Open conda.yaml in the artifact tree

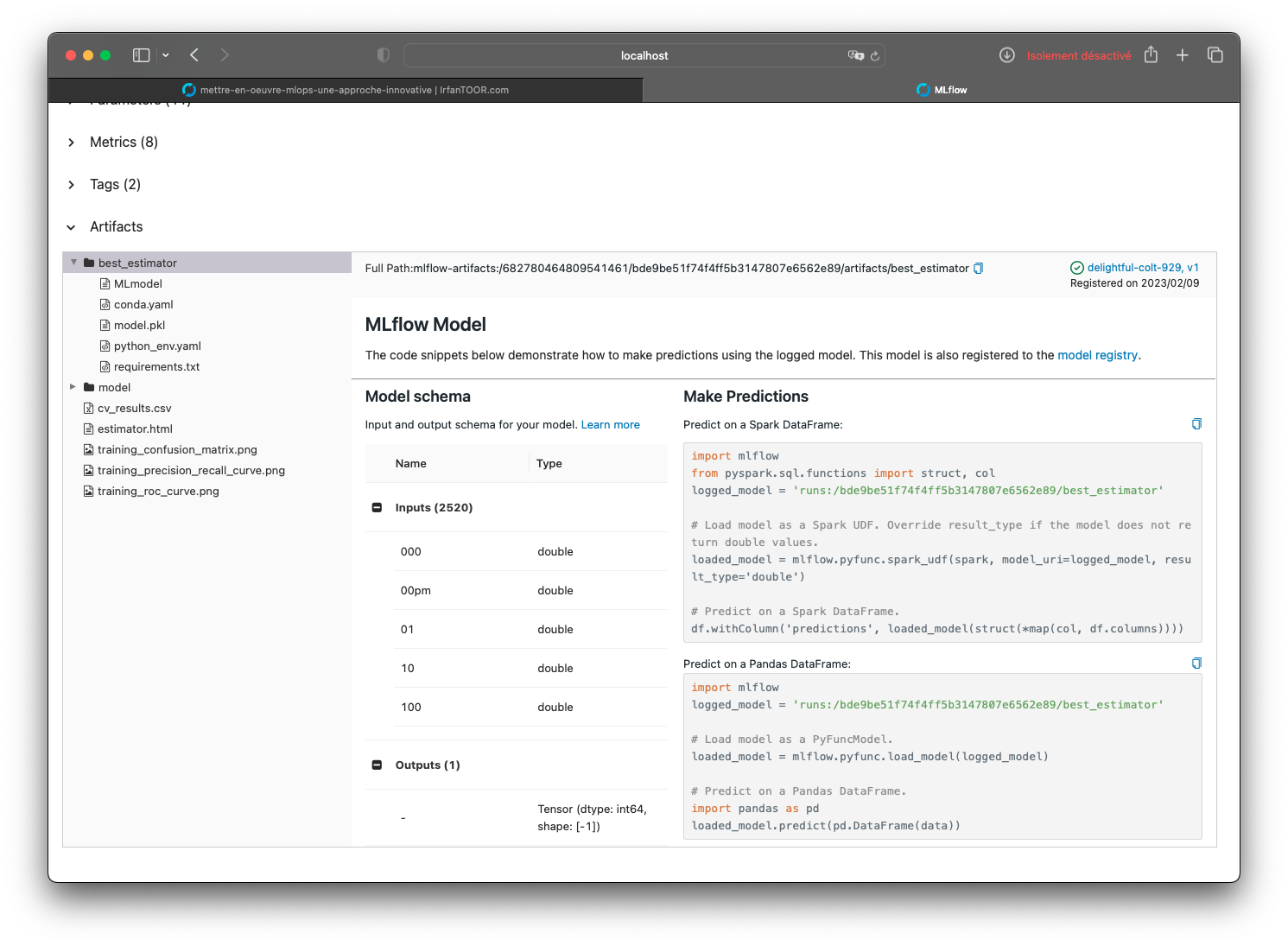143,304
